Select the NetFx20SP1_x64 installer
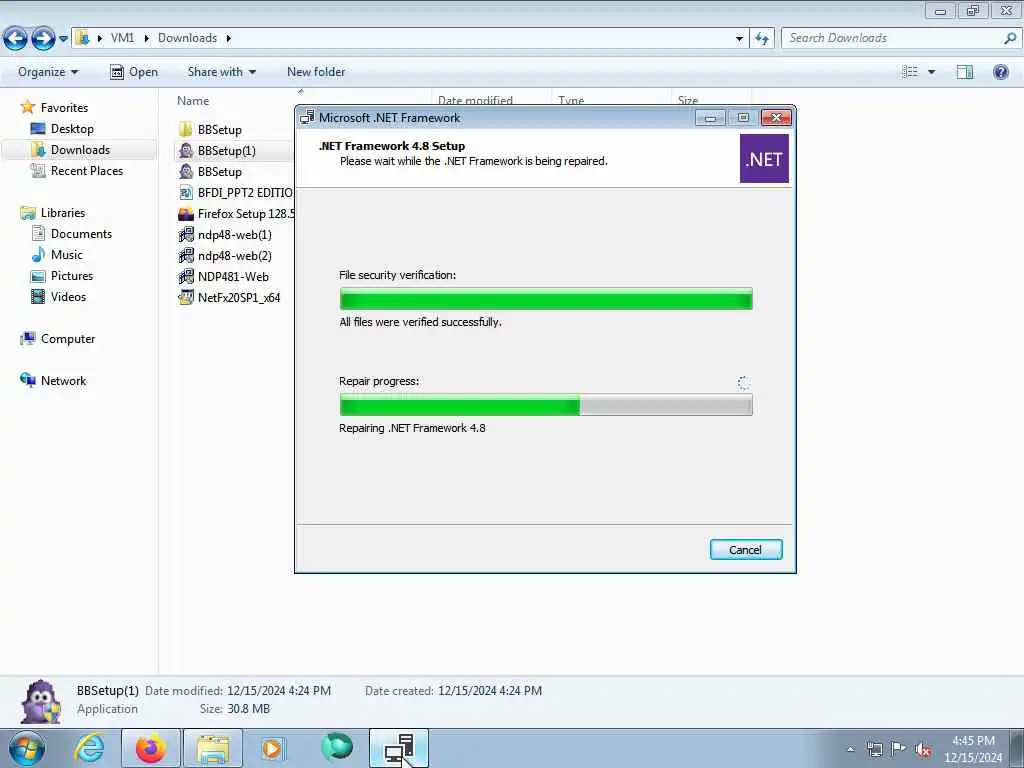 tap(238, 297)
